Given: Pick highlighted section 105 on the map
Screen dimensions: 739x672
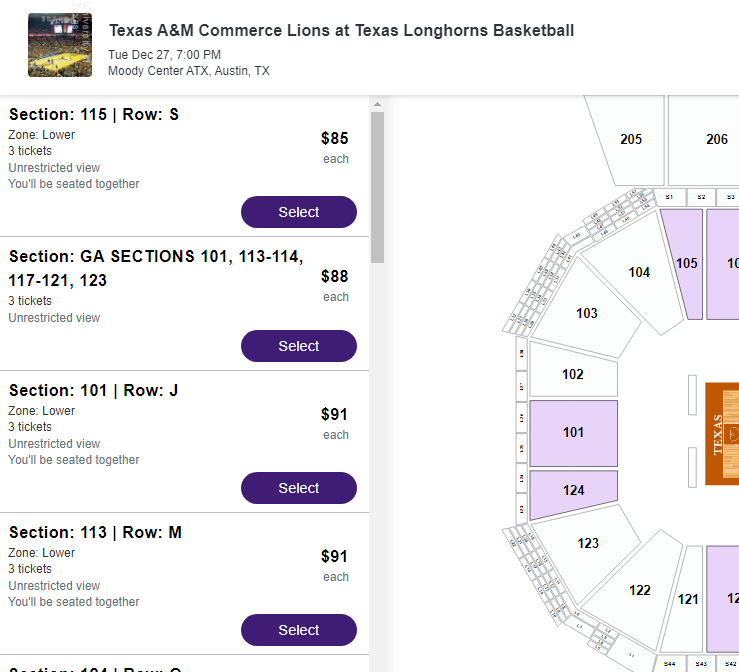Looking at the screenshot, I should click(x=686, y=264).
